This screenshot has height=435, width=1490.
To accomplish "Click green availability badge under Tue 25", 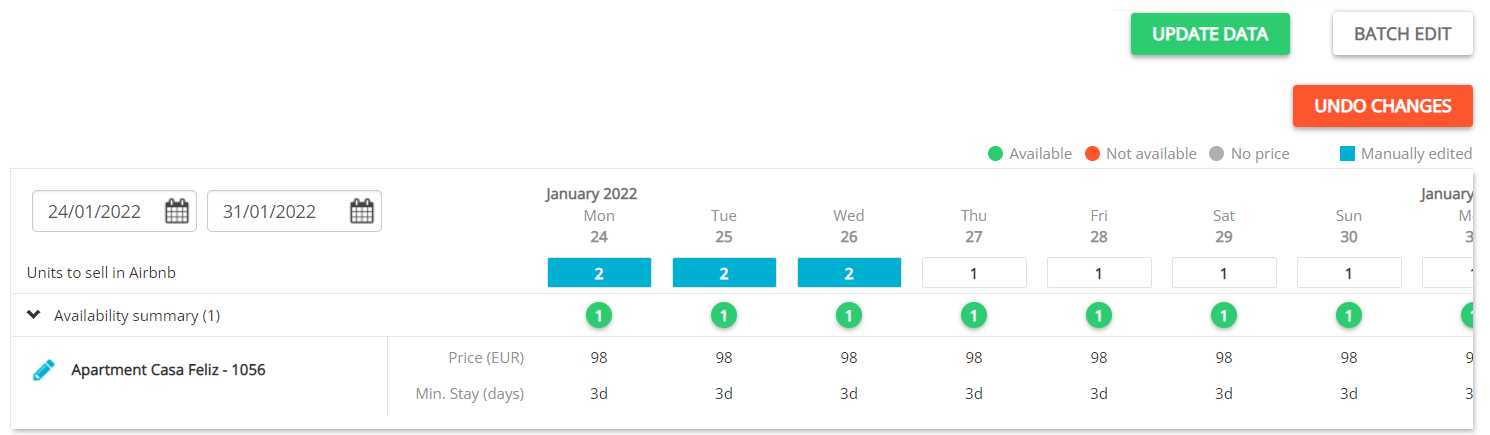I will pyautogui.click(x=724, y=316).
